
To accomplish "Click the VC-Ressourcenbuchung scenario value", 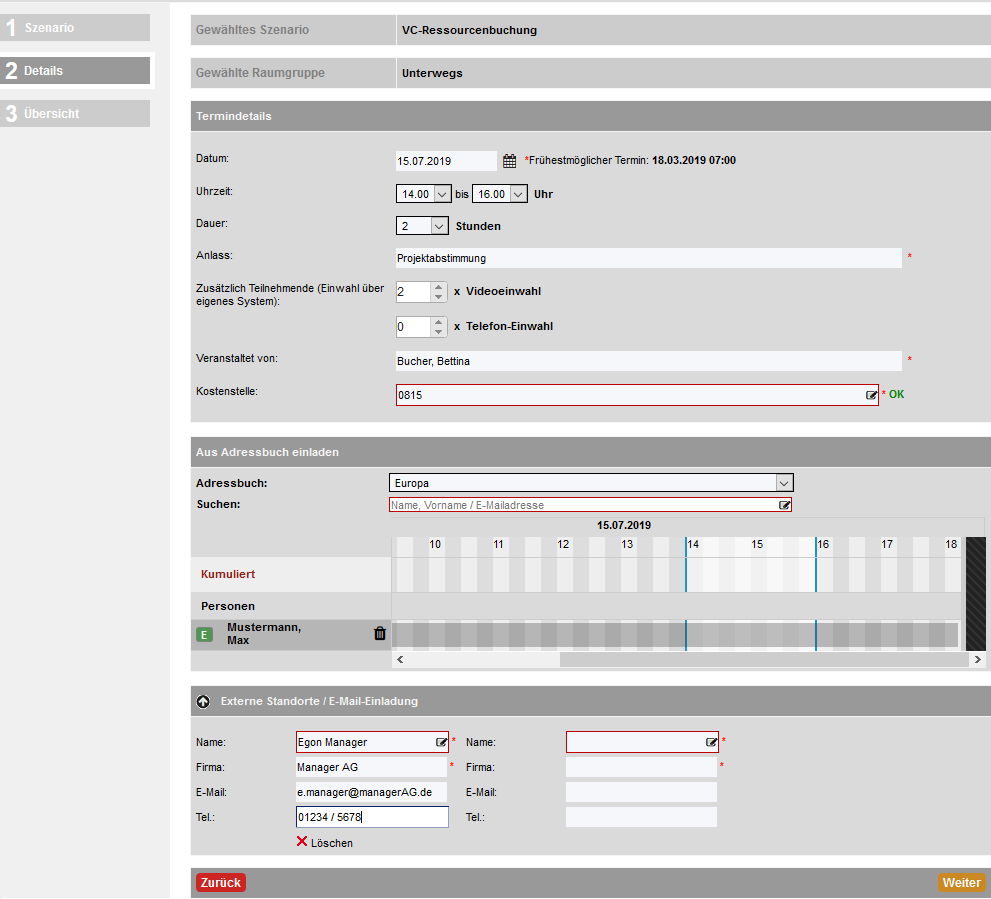I will click(x=470, y=30).
